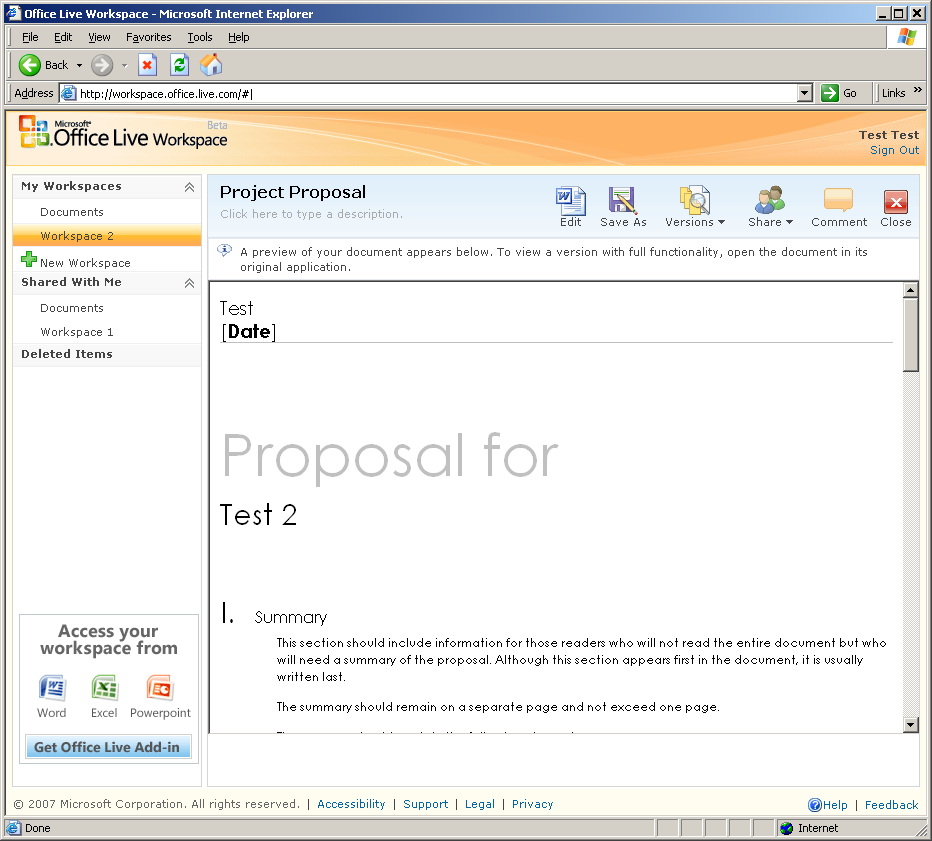Click the blue Help question mark icon
This screenshot has width=932, height=841.
click(815, 805)
